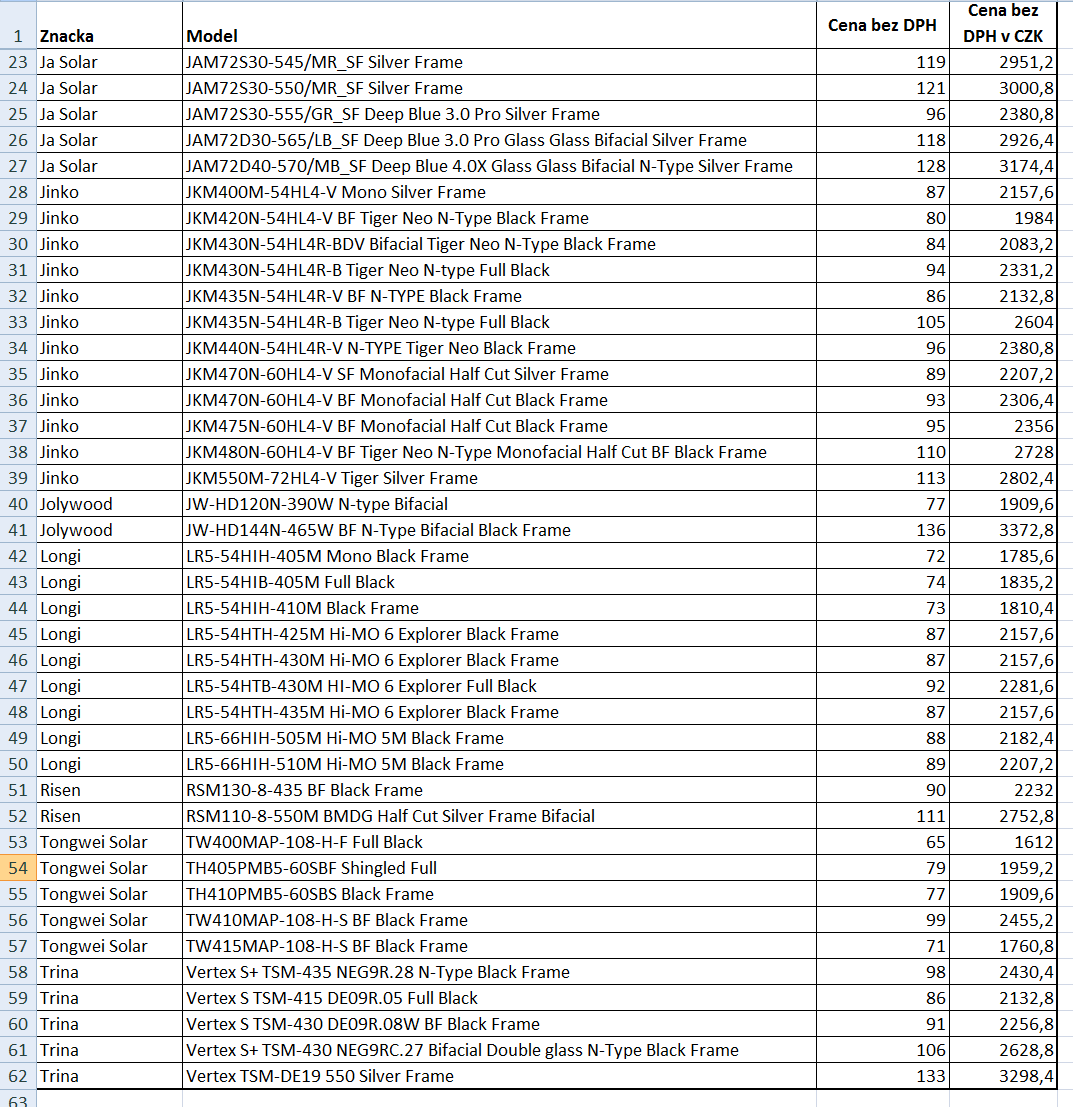Screen dimensions: 1073x1107
Task: Click cell LR5-54HIH-405M Mono Black Frame
Action: (x=499, y=556)
